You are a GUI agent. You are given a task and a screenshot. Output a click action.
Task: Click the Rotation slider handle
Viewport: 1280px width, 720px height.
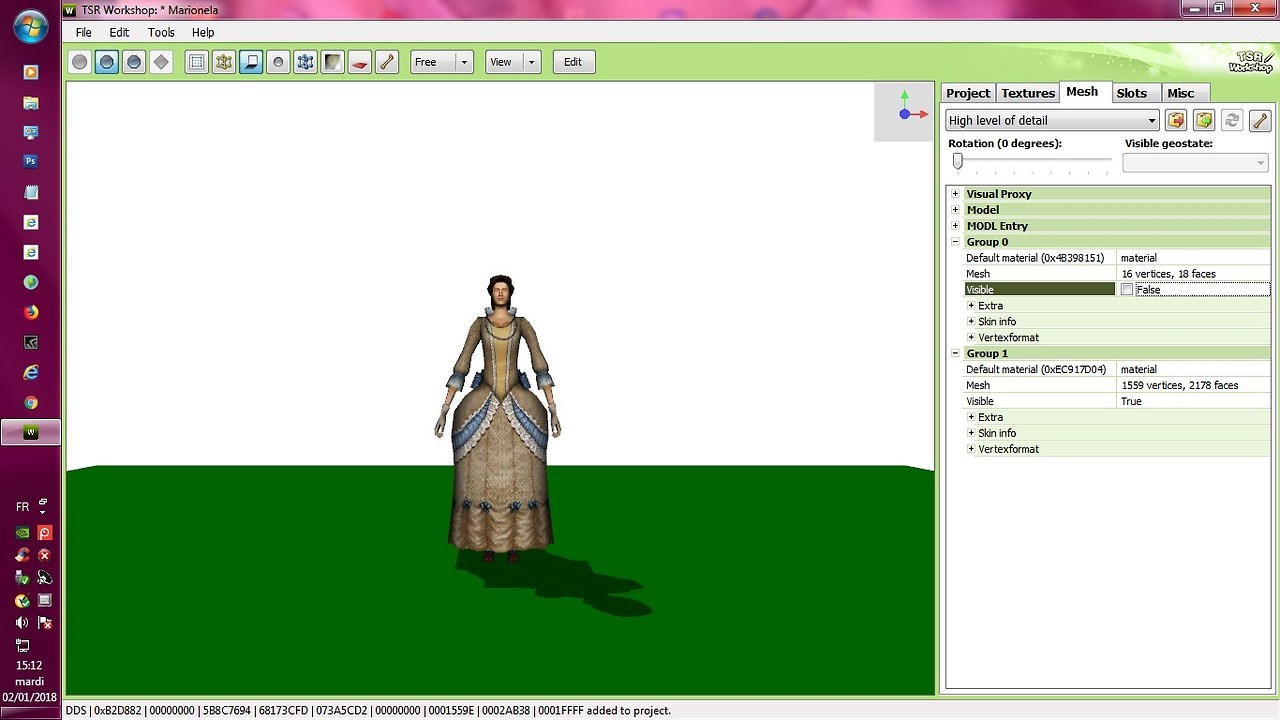957,161
